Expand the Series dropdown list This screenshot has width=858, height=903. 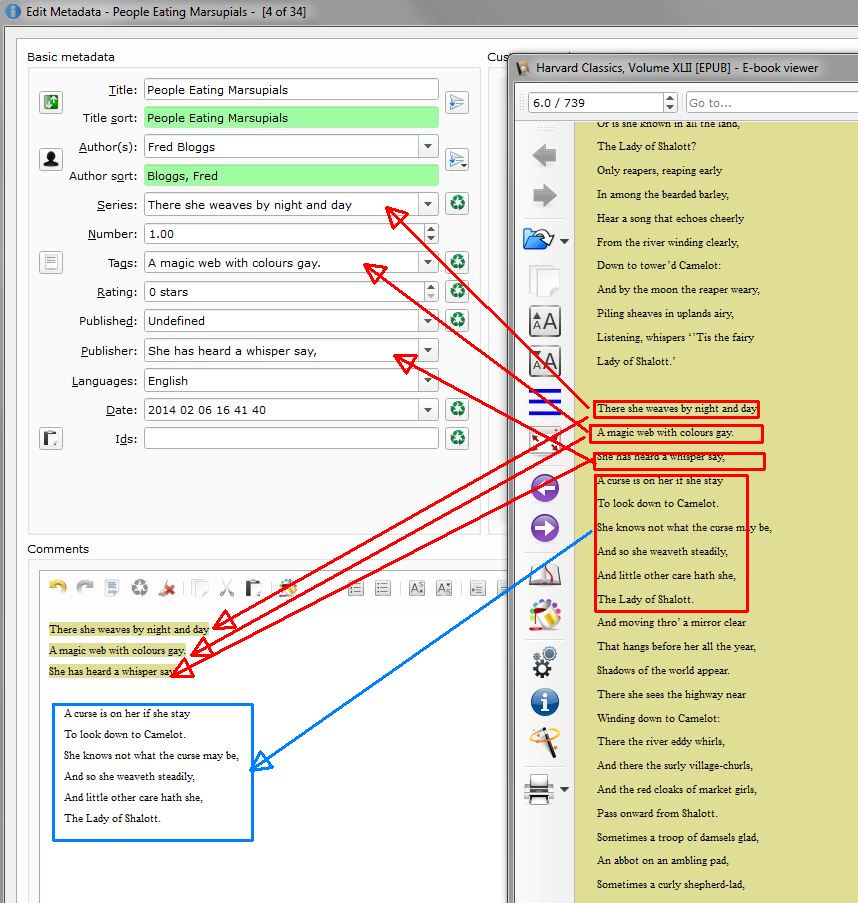428,204
